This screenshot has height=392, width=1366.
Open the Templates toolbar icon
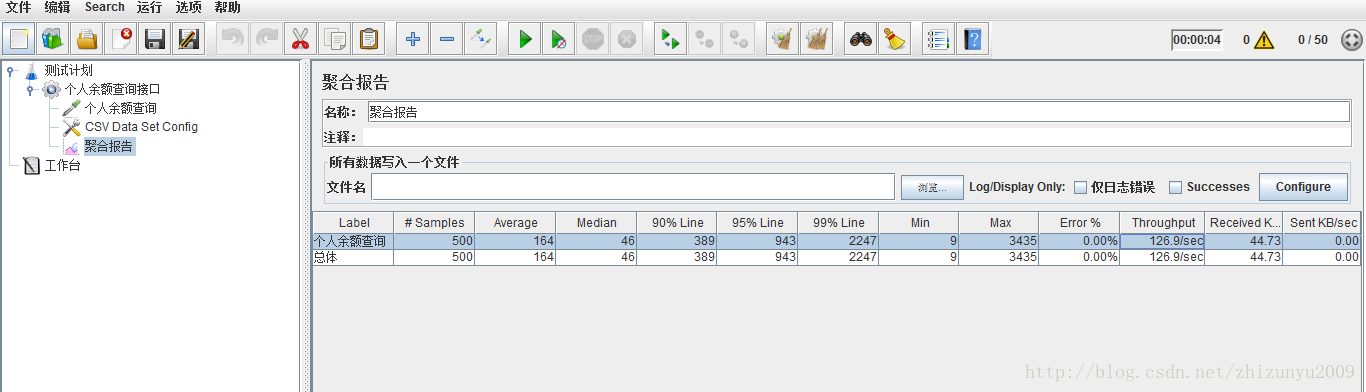[53, 40]
